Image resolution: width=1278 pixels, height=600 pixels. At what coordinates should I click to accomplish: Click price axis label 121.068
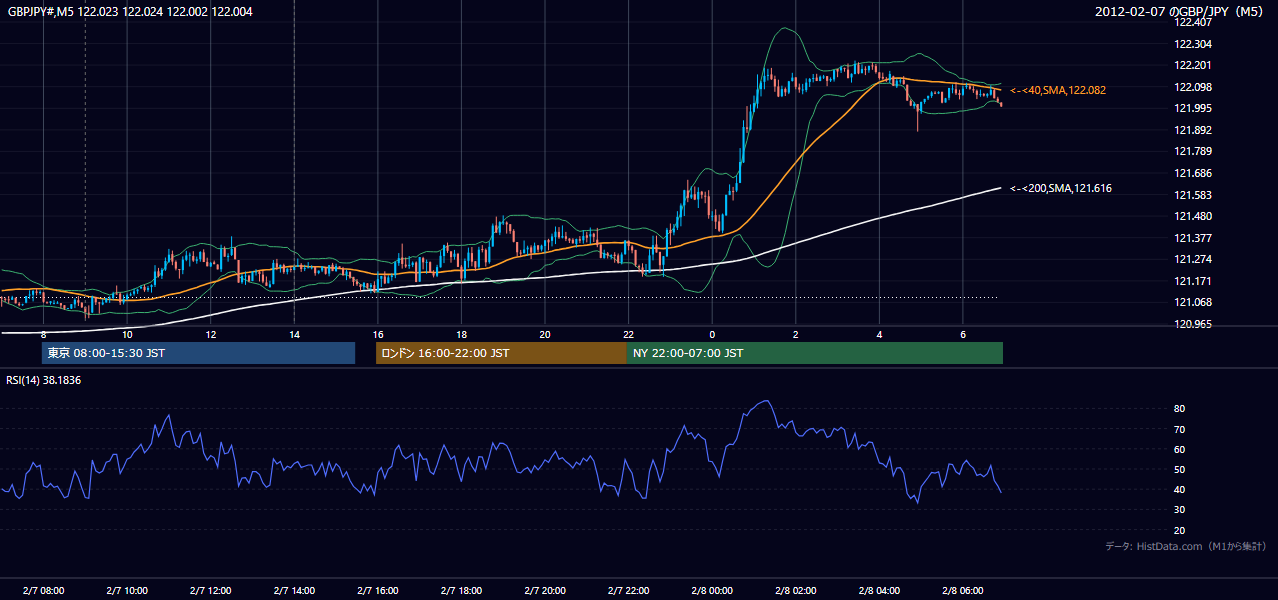1194,302
